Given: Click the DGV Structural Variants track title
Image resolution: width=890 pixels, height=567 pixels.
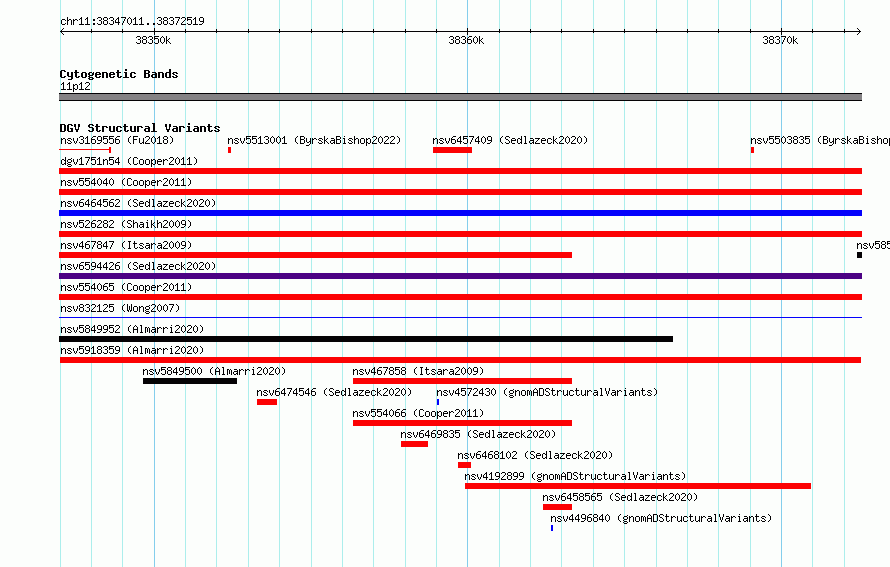Looking at the screenshot, I should click(x=140, y=128).
